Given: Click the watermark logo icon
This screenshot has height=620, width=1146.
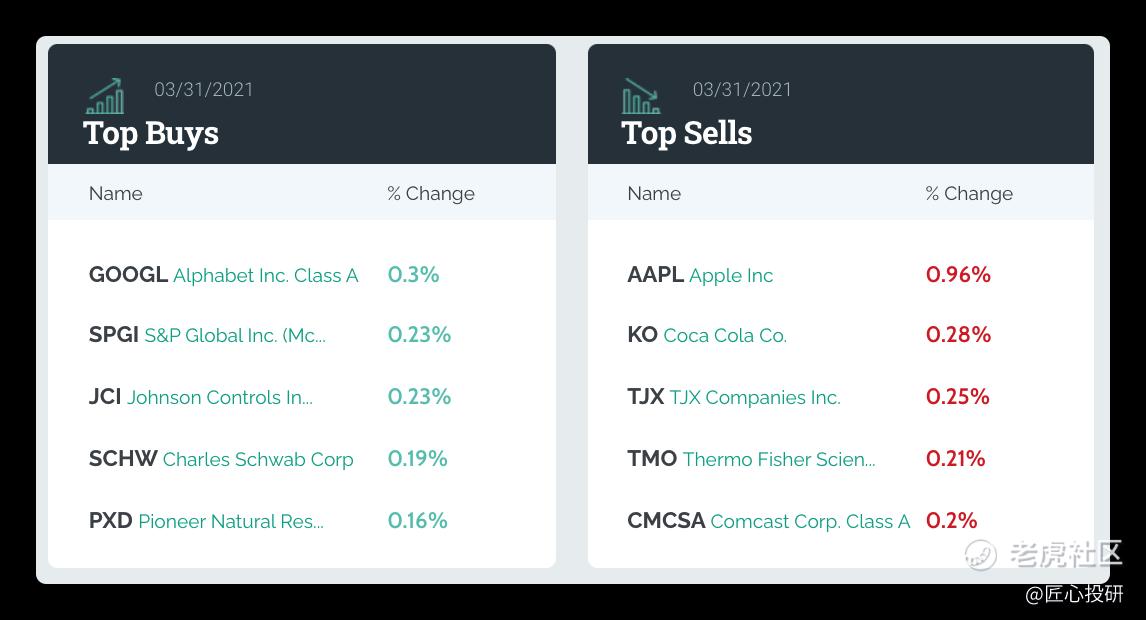Looking at the screenshot, I should pos(980,554).
